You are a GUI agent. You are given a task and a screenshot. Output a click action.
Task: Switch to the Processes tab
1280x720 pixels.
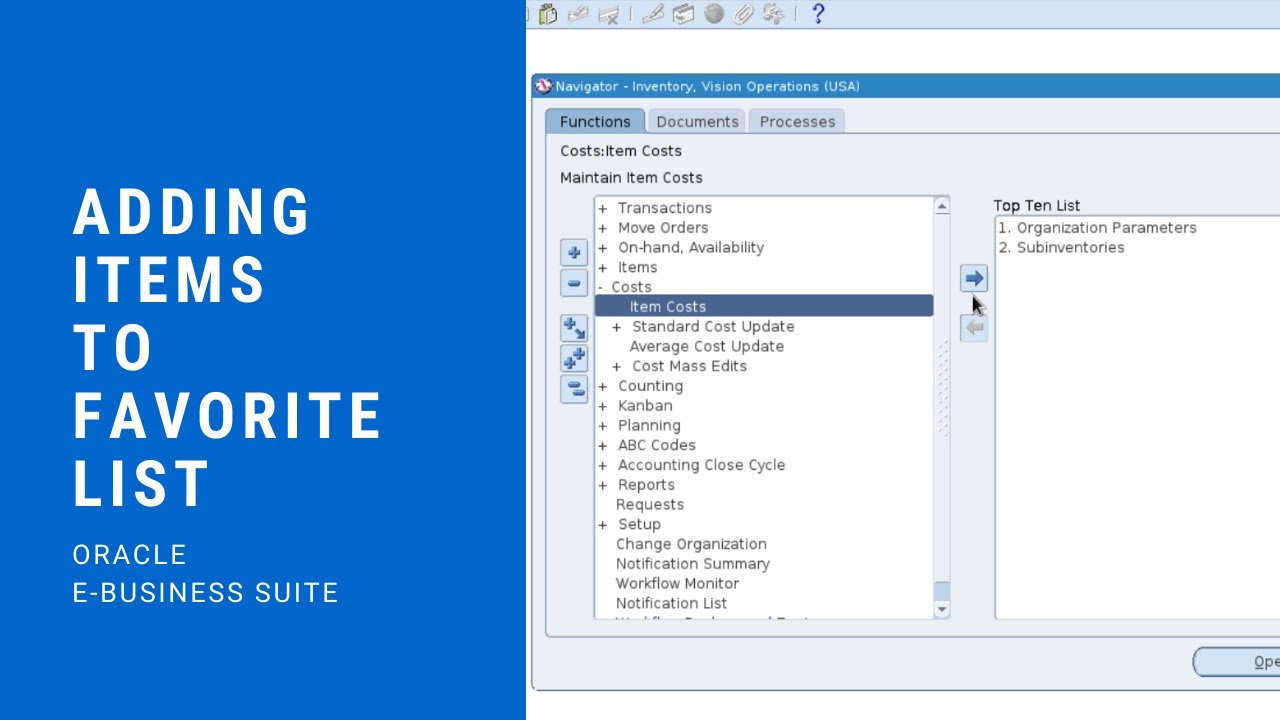pos(797,121)
